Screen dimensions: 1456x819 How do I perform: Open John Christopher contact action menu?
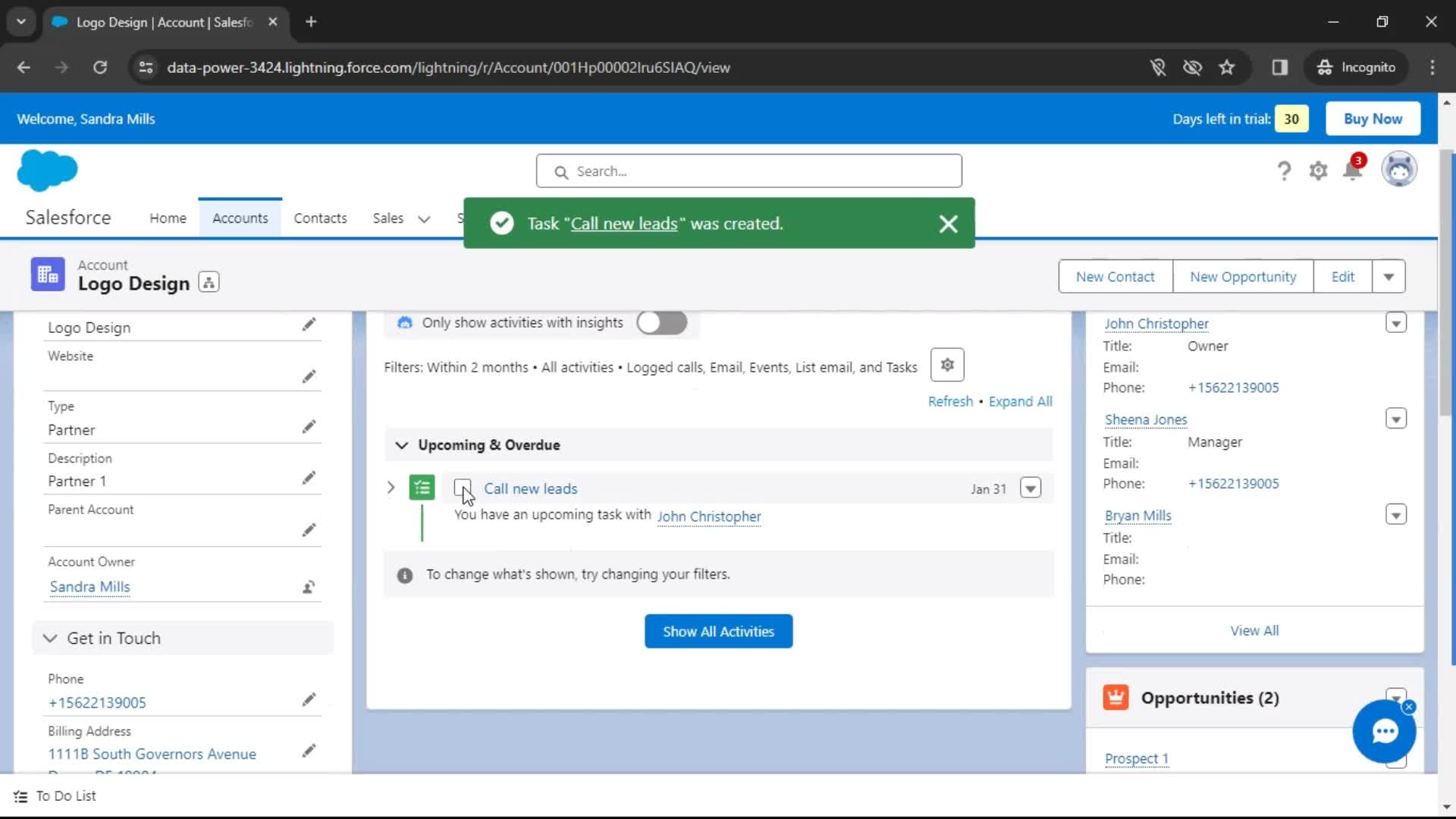coord(1396,322)
